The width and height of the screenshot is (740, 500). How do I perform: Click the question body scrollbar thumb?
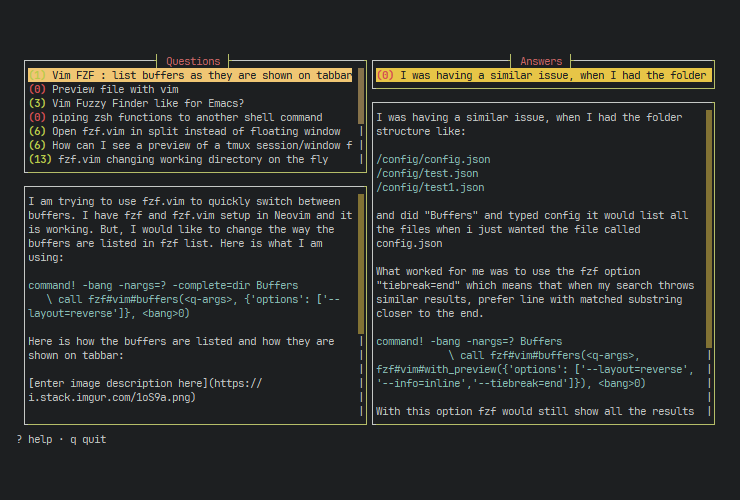pyautogui.click(x=361, y=264)
